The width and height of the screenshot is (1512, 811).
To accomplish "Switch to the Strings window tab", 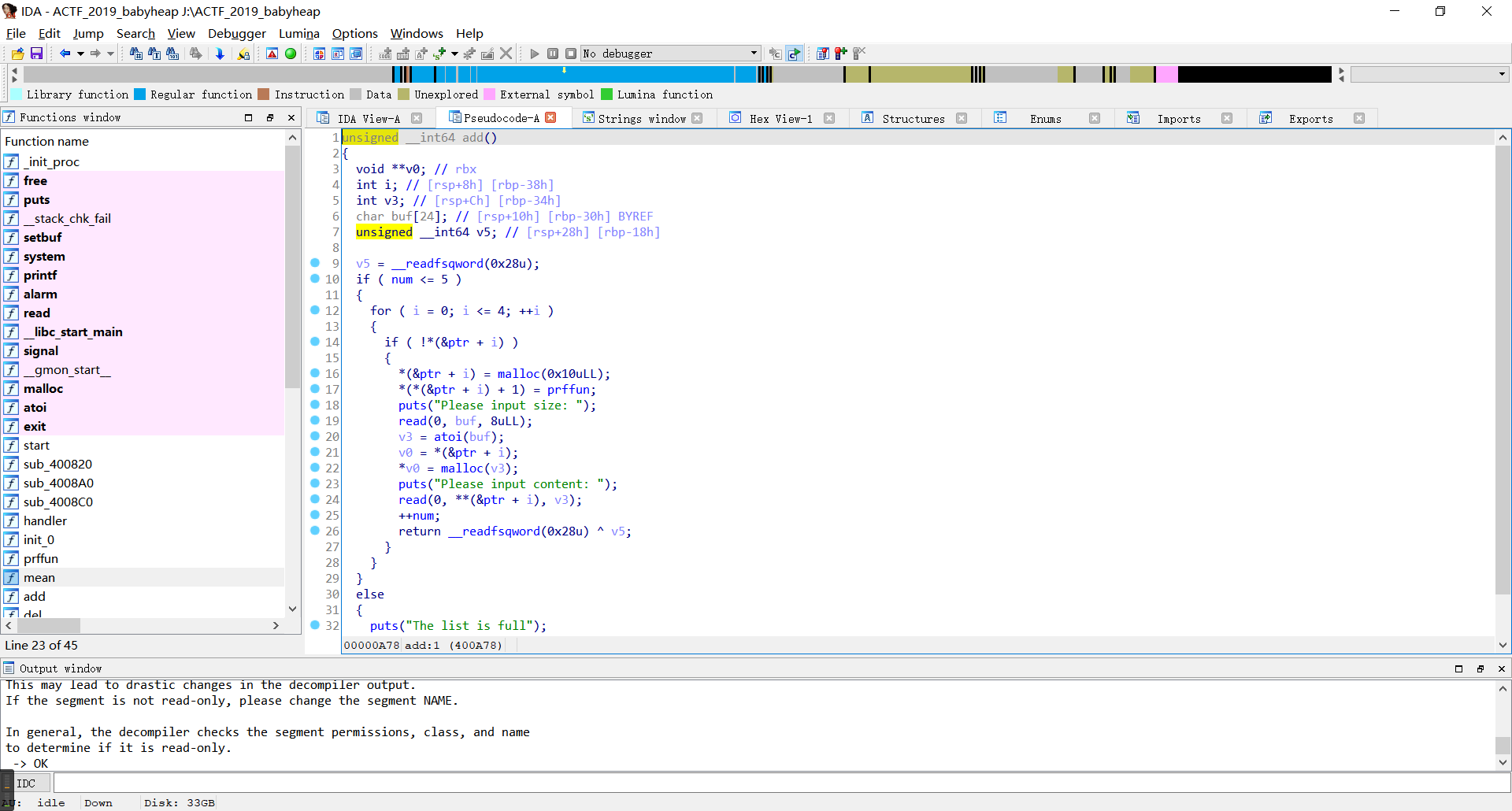I will (641, 118).
